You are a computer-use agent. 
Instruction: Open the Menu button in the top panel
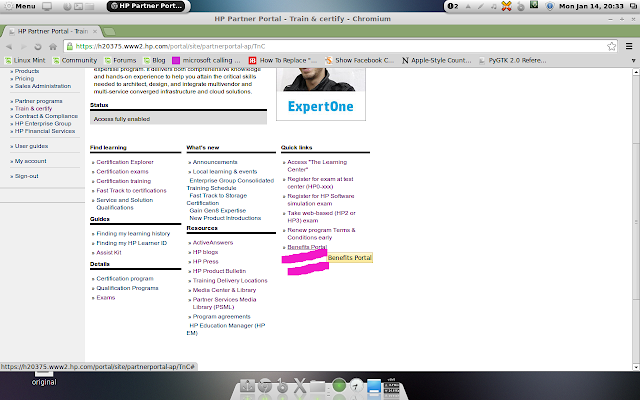click(x=20, y=6)
